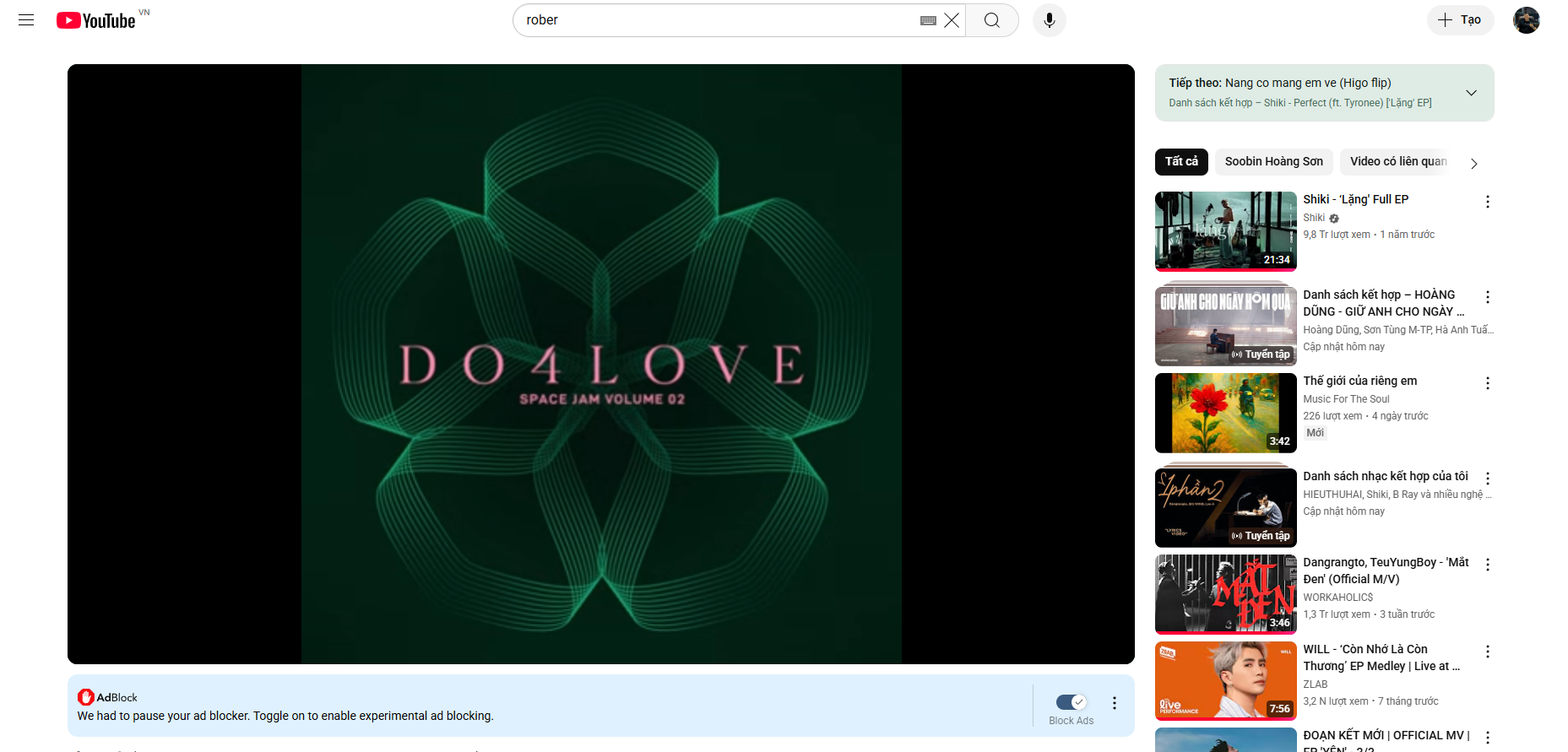Open the 'Shiki - Lặng Full EP' thumbnail
Viewport: 1568px width, 752px height.
(x=1226, y=231)
